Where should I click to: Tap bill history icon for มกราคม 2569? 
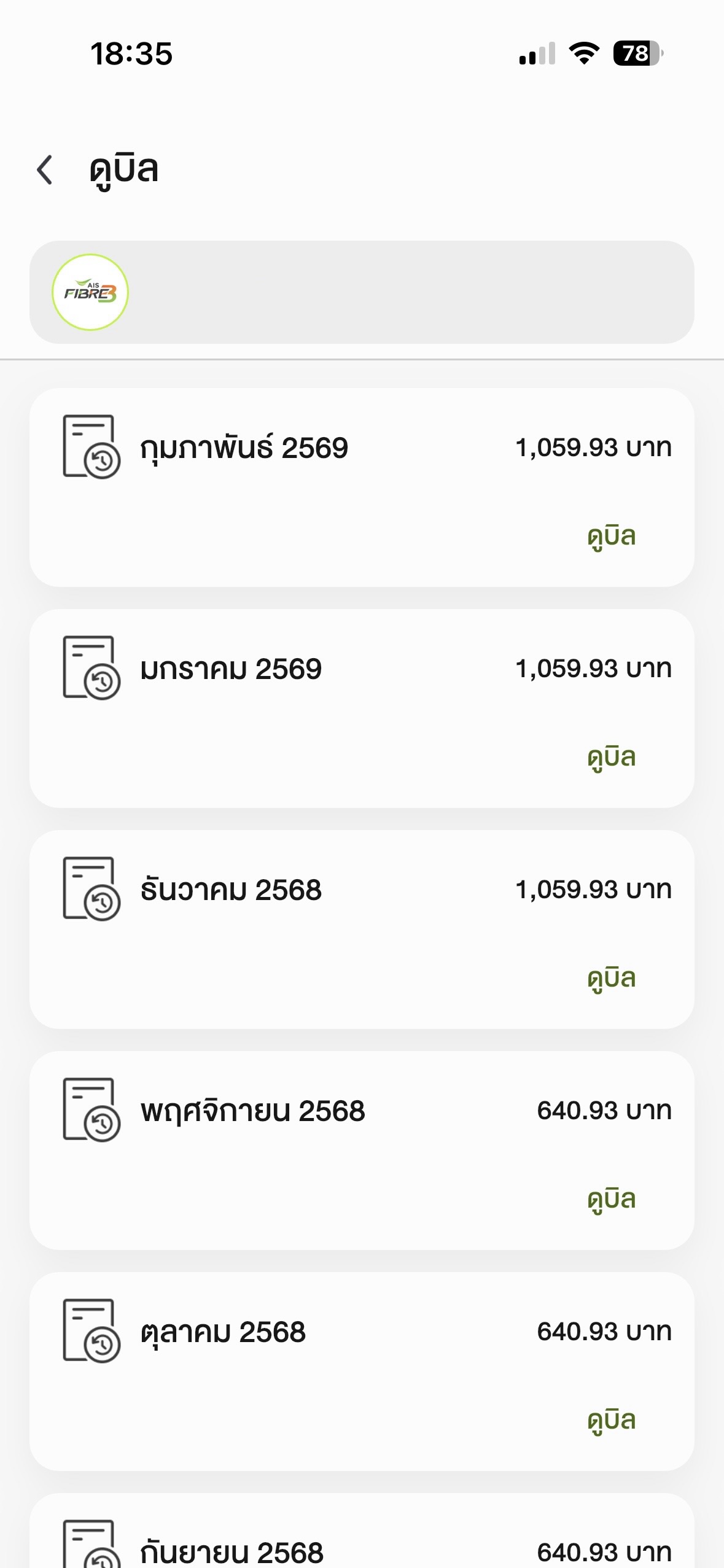coord(91,668)
